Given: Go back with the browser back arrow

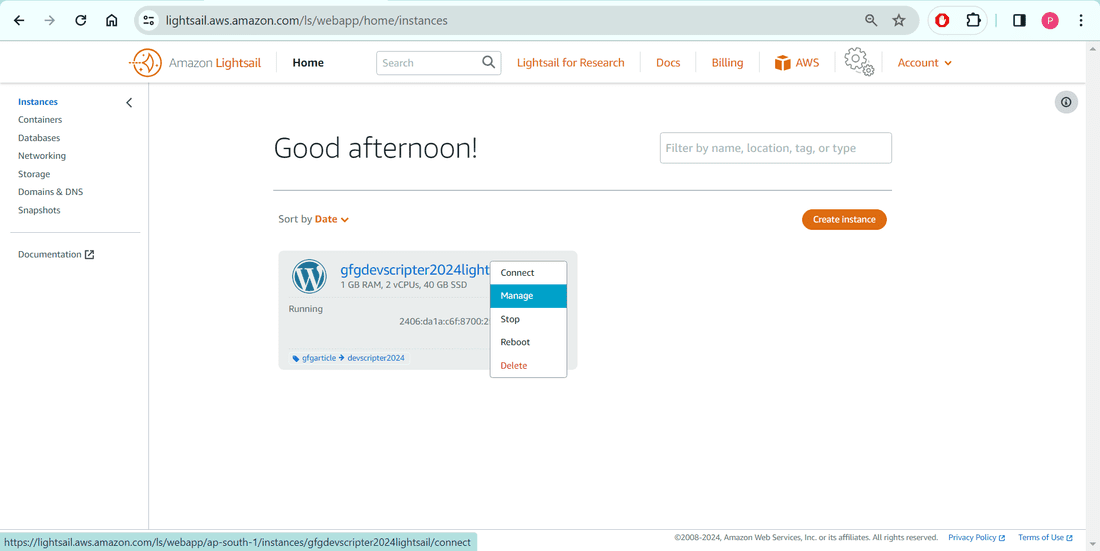Looking at the screenshot, I should click(19, 20).
